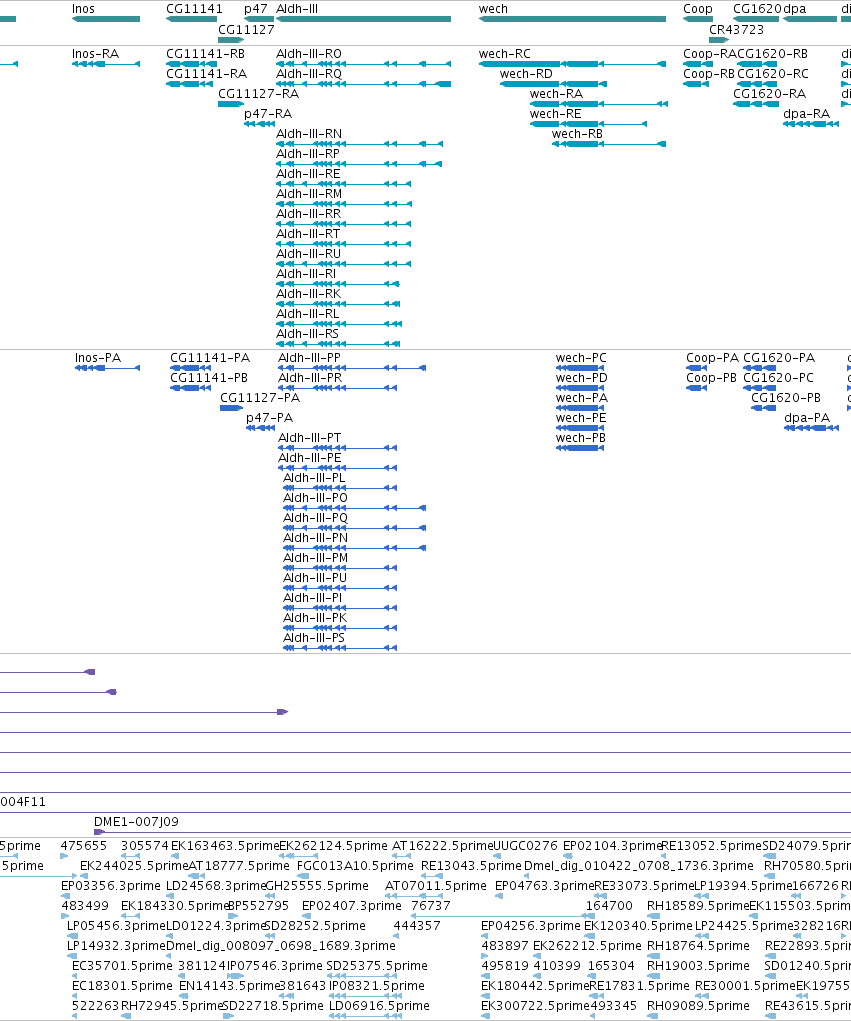This screenshot has height=1021, width=851.
Task: Select the wech gene label
Action: click(x=493, y=9)
